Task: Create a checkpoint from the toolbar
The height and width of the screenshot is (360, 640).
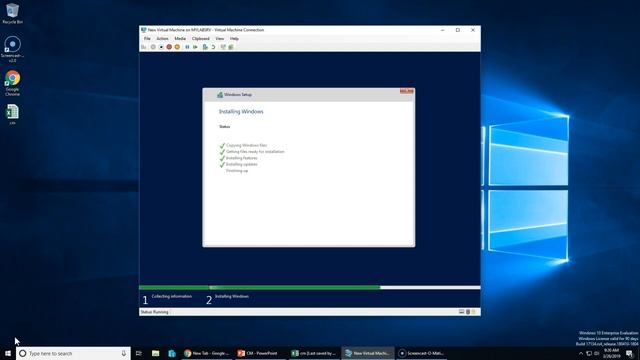Action: point(205,47)
